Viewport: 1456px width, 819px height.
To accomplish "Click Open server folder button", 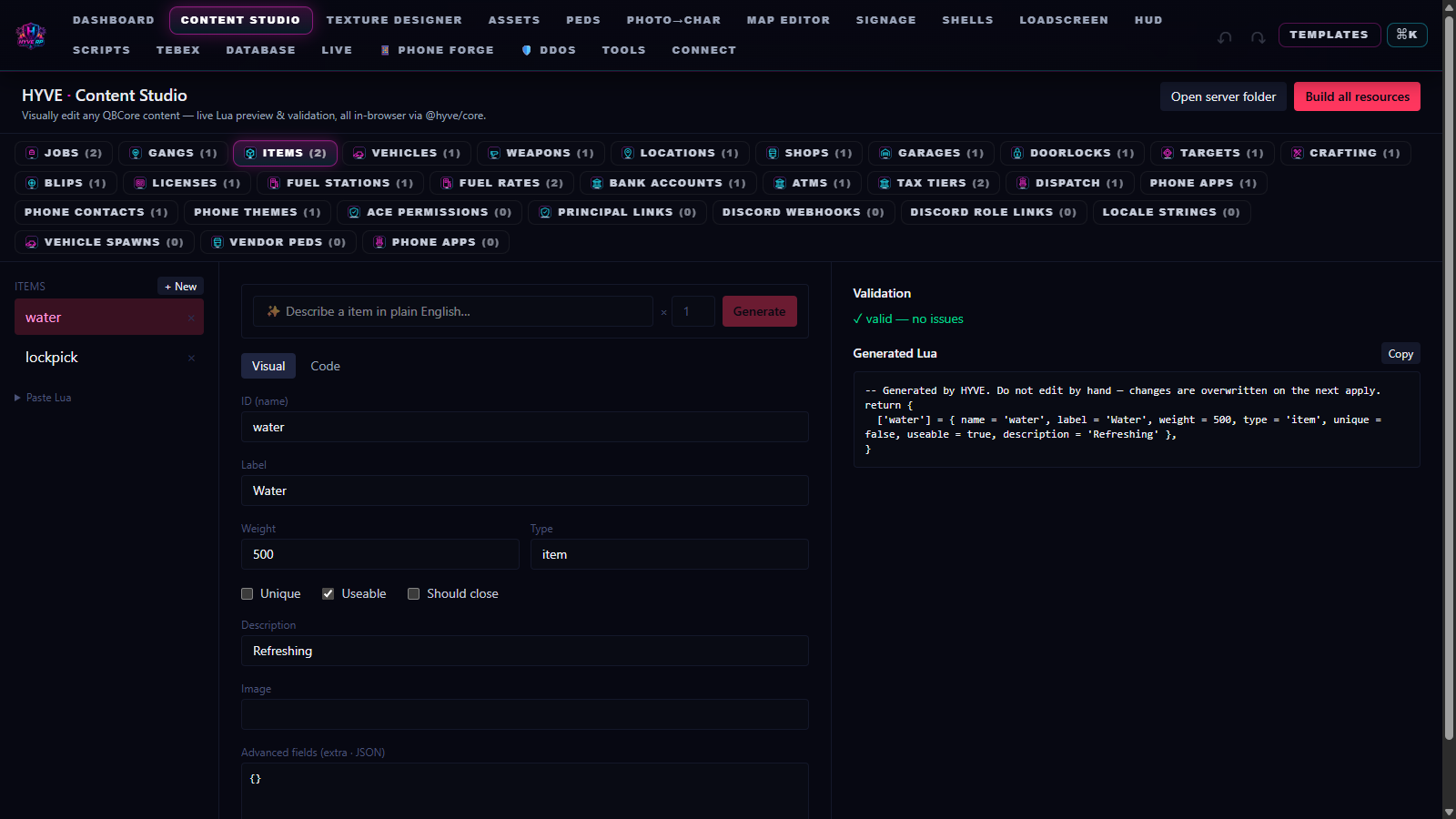I will (x=1223, y=96).
